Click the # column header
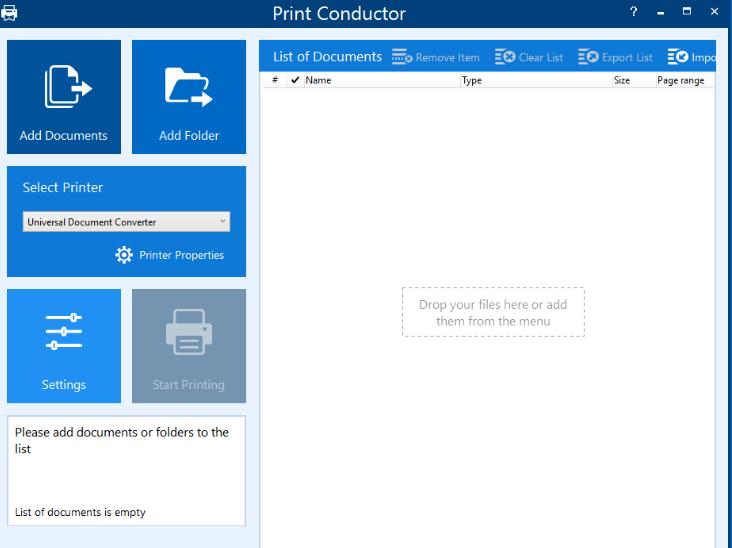732x548 pixels. click(275, 80)
